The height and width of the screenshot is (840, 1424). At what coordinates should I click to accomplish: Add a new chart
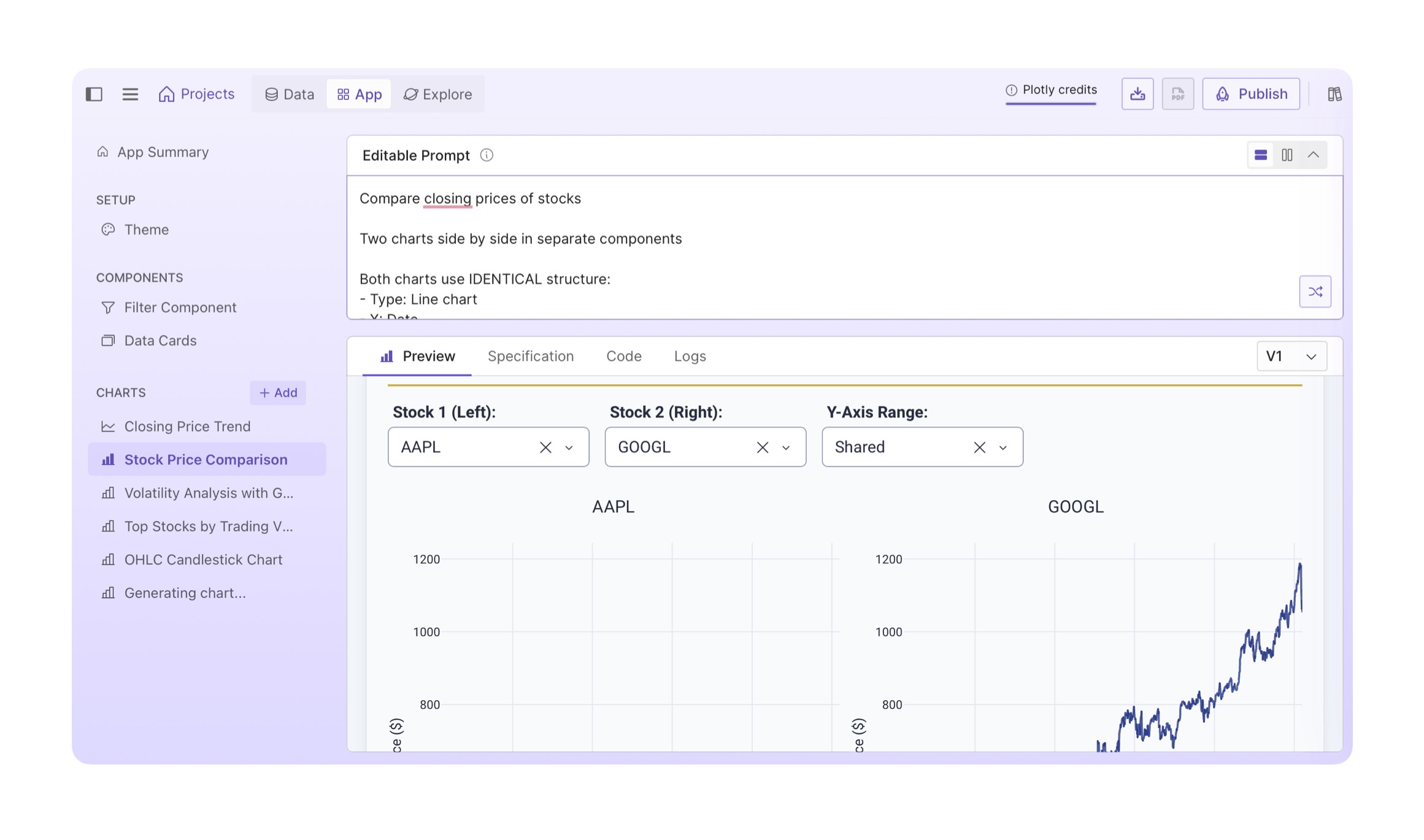point(278,393)
